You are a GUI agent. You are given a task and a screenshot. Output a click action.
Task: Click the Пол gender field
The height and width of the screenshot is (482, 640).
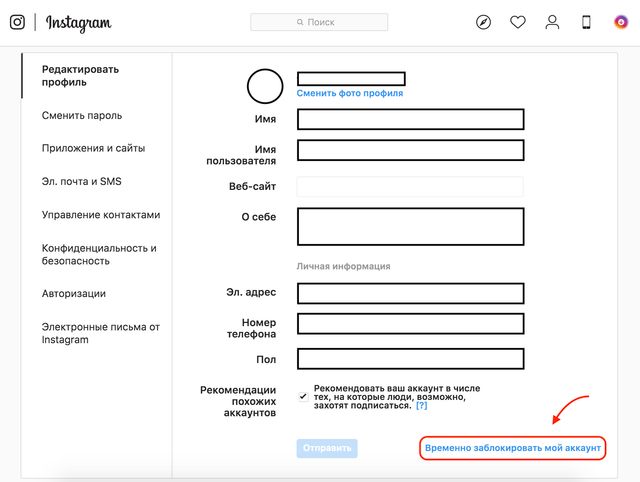tap(410, 359)
